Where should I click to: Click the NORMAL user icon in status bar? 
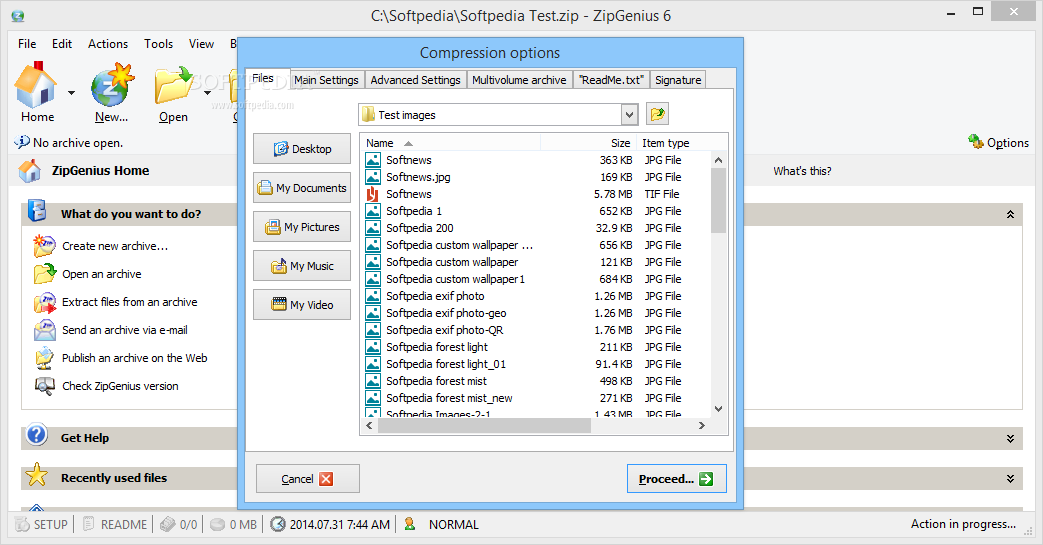410,524
